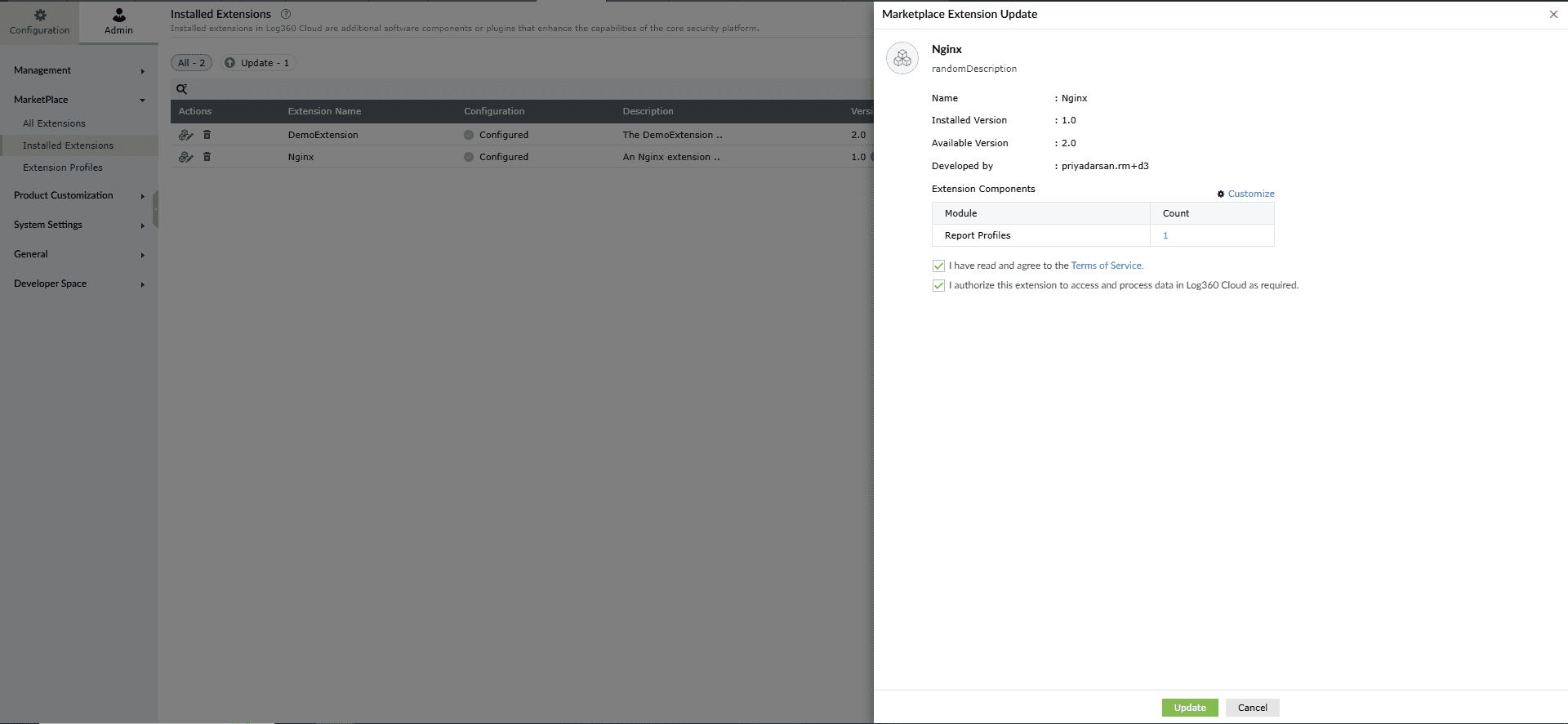Image resolution: width=1568 pixels, height=724 pixels.
Task: Filter list by Update - 1
Action: [258, 63]
